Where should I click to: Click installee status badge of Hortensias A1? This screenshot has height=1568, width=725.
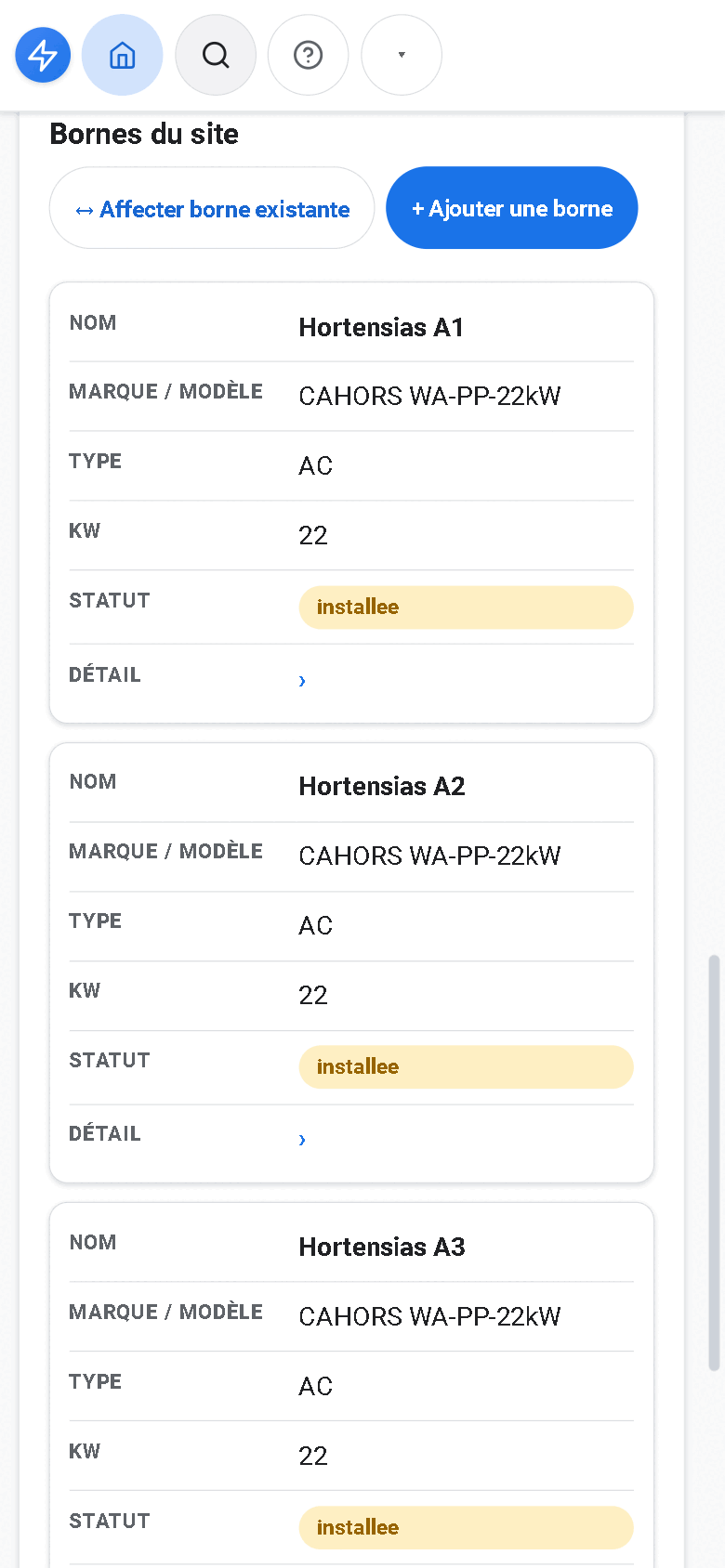[x=467, y=608]
